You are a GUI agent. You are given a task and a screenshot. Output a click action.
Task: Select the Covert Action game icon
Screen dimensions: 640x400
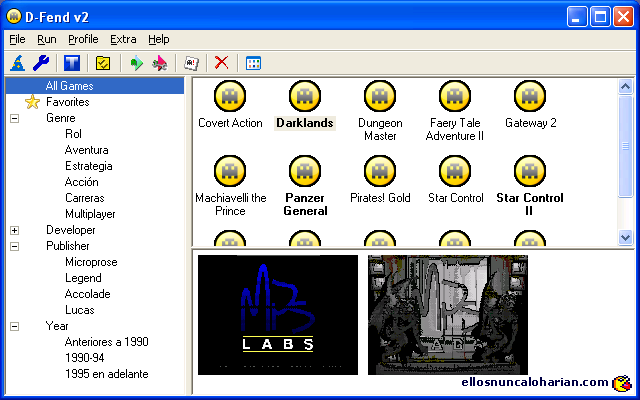click(x=230, y=96)
